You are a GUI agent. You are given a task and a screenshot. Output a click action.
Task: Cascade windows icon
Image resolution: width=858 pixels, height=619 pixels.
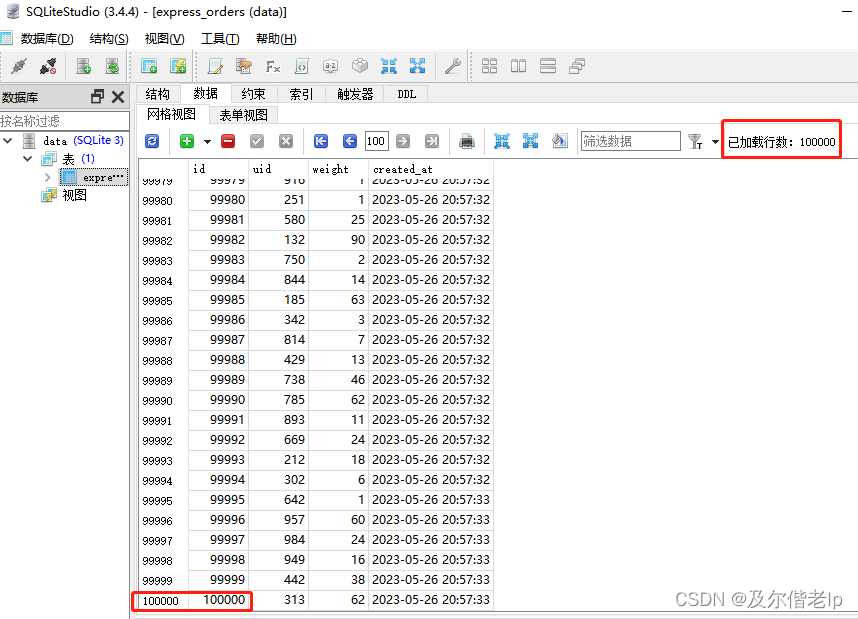coord(577,66)
